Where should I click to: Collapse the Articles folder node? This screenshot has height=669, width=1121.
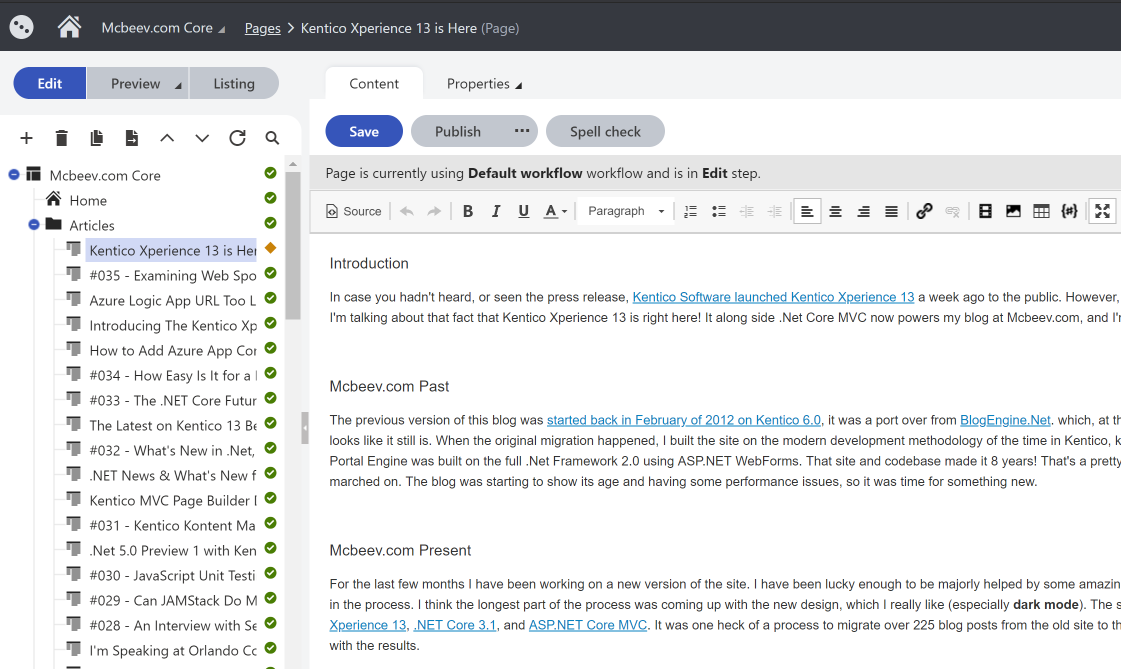(34, 224)
